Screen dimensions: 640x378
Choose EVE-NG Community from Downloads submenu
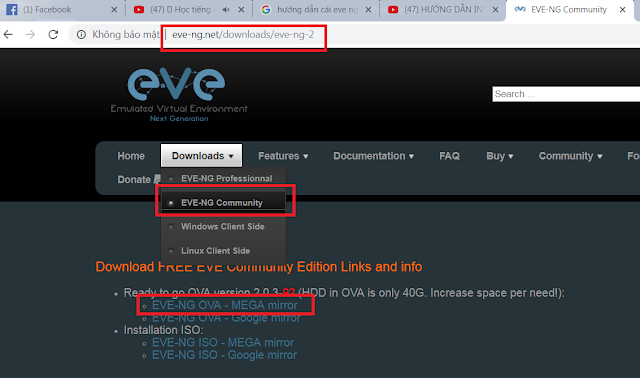point(223,202)
